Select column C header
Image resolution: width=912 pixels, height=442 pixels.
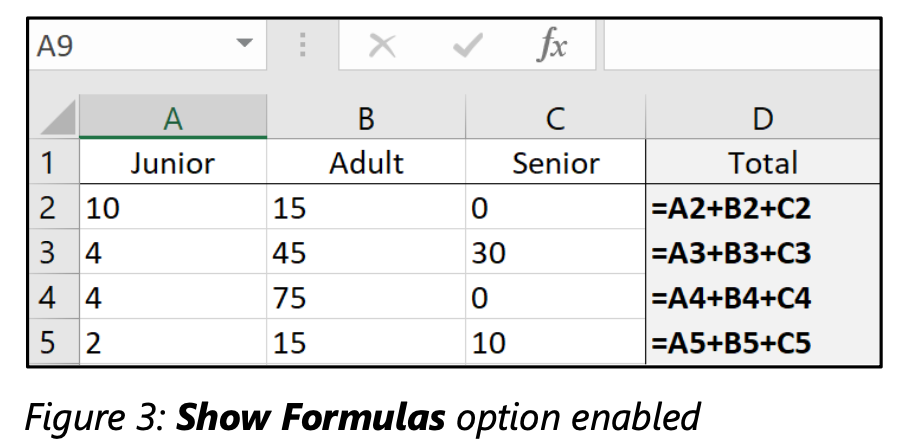556,119
